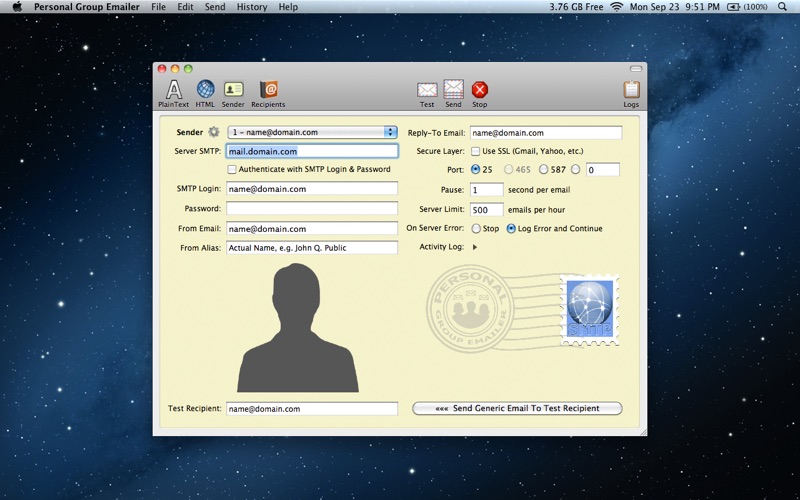
Task: Click the Test envelope icon
Action: point(427,89)
